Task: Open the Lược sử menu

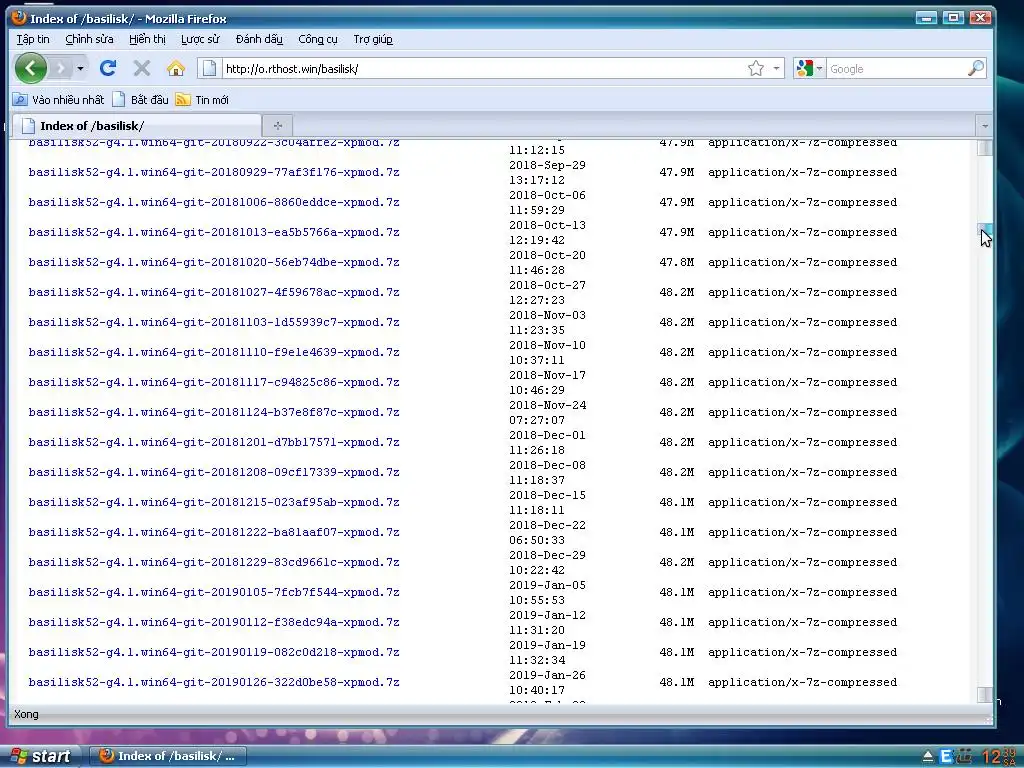Action: (x=200, y=39)
